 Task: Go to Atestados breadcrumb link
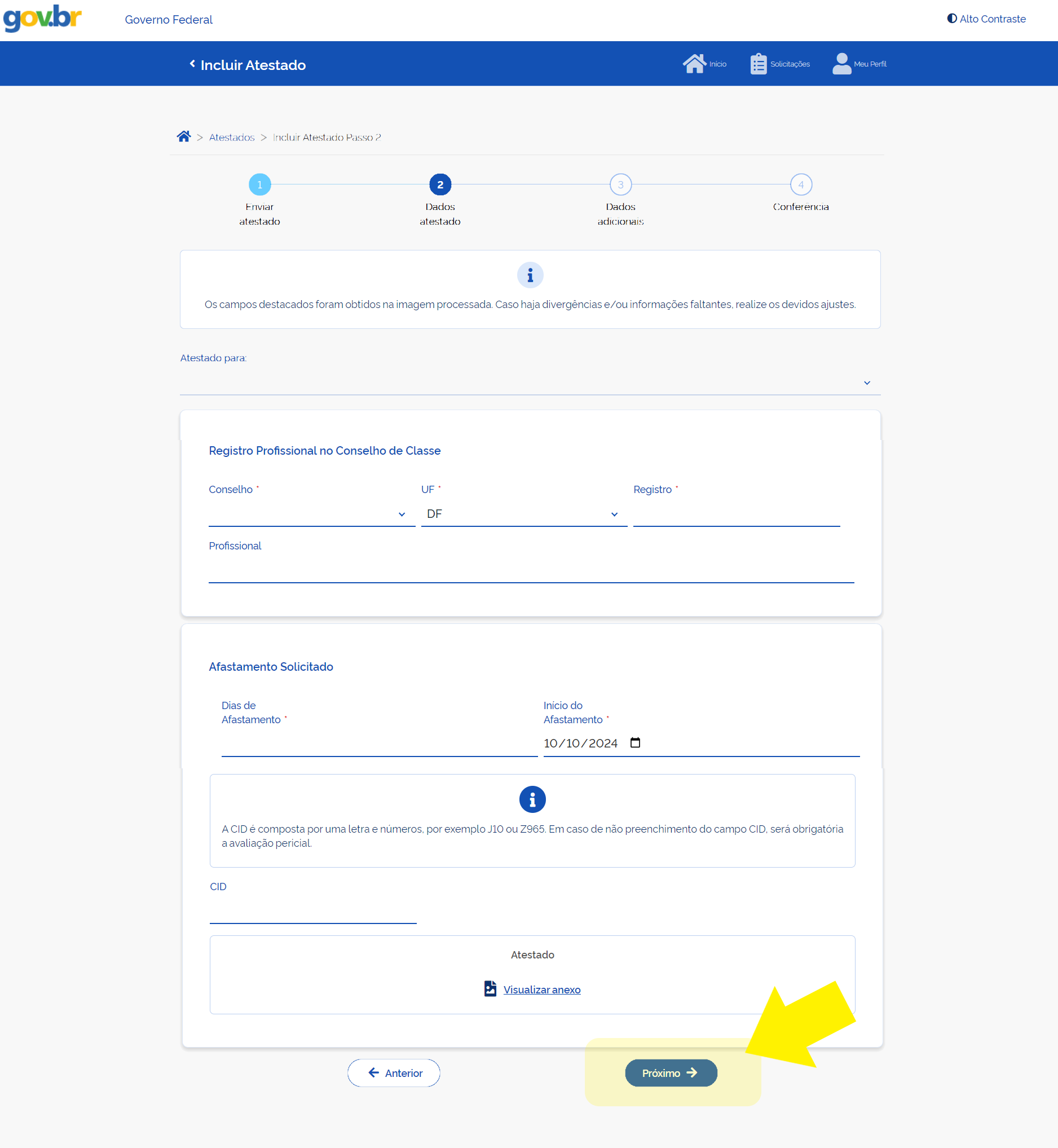coord(231,138)
